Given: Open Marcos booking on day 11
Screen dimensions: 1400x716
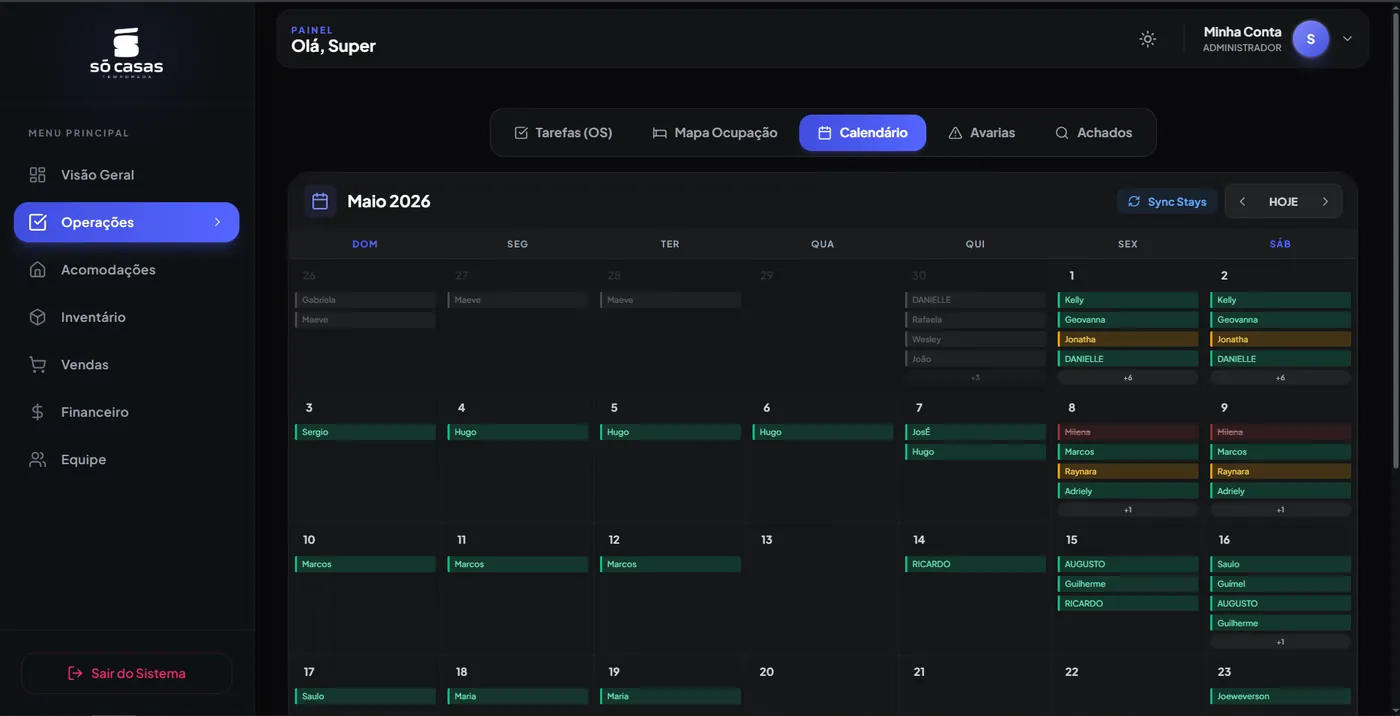Looking at the screenshot, I should pos(518,564).
